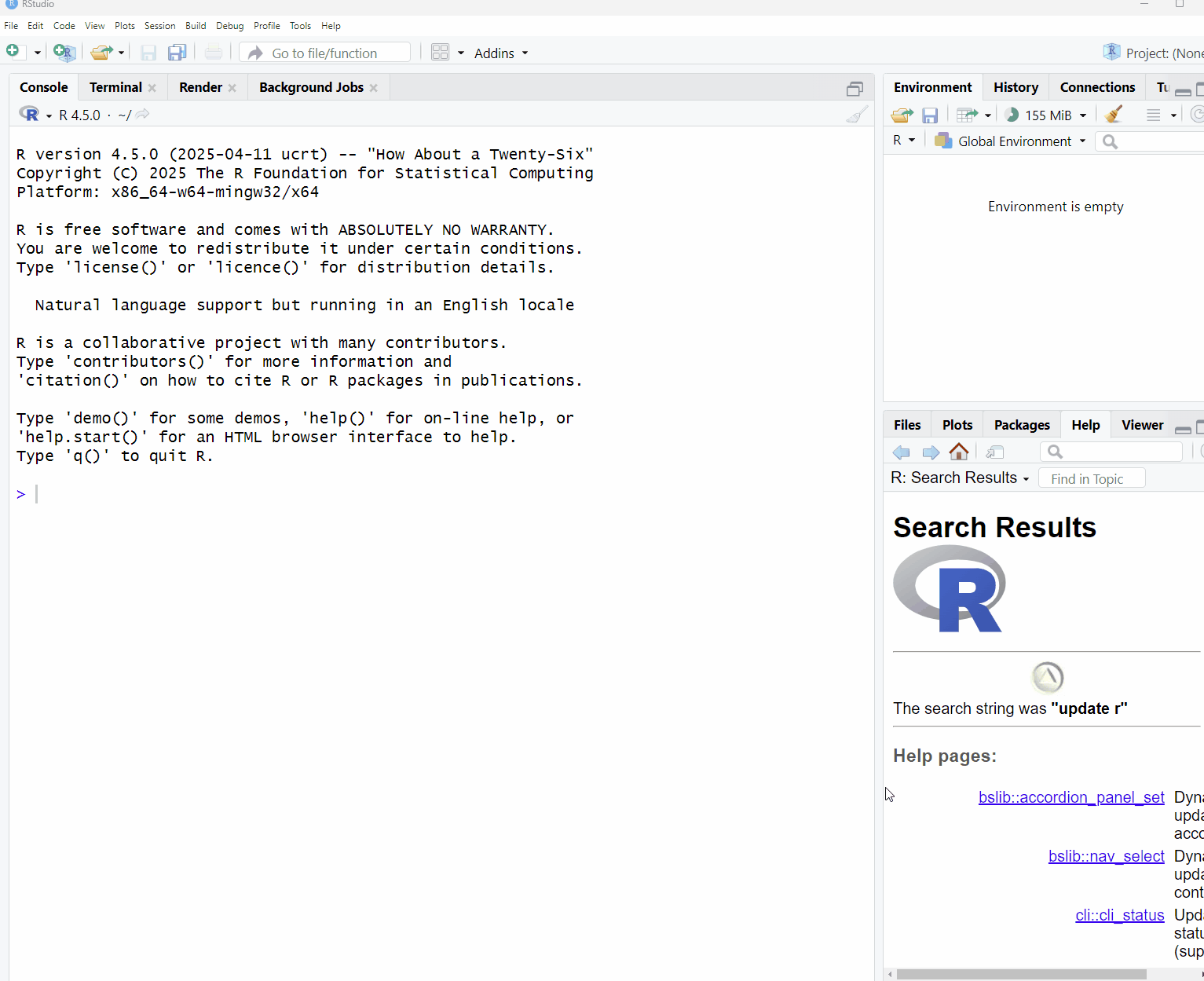Viewport: 1204px width, 981px height.
Task: Close the Background Jobs tab
Action: [x=374, y=88]
